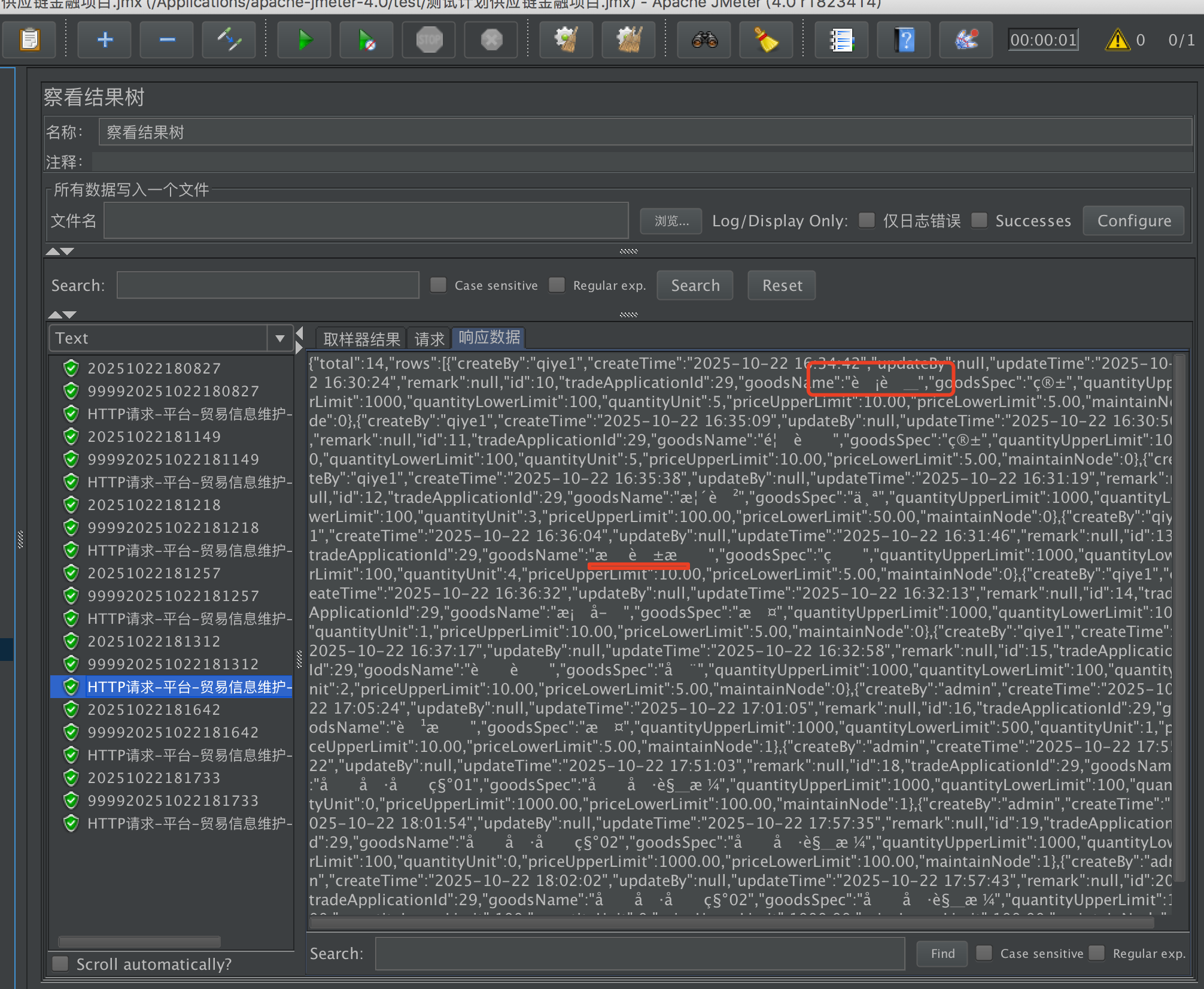Click the green Start run button
The height and width of the screenshot is (989, 1204).
click(305, 40)
